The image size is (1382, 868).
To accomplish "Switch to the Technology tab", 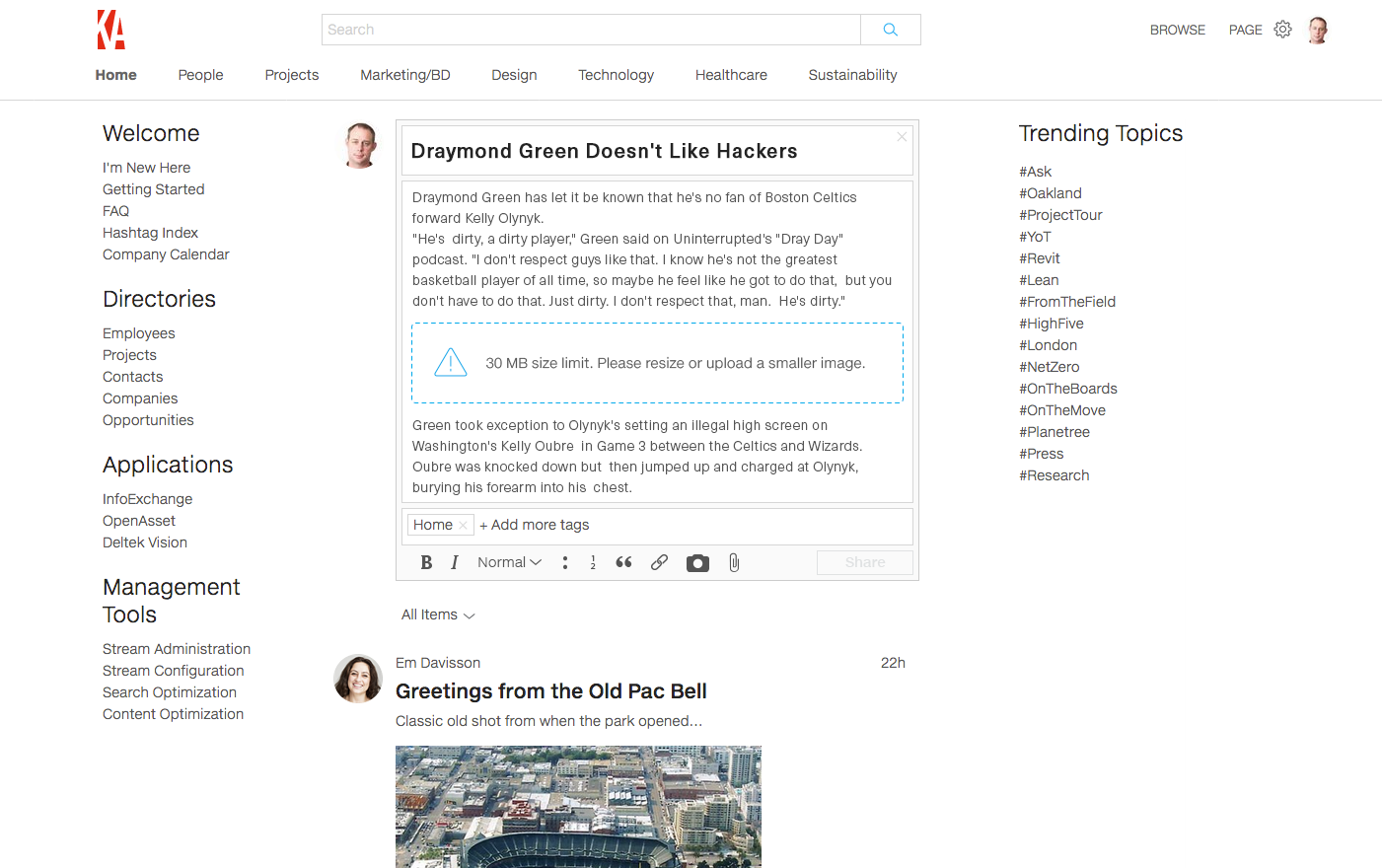I will pyautogui.click(x=616, y=75).
